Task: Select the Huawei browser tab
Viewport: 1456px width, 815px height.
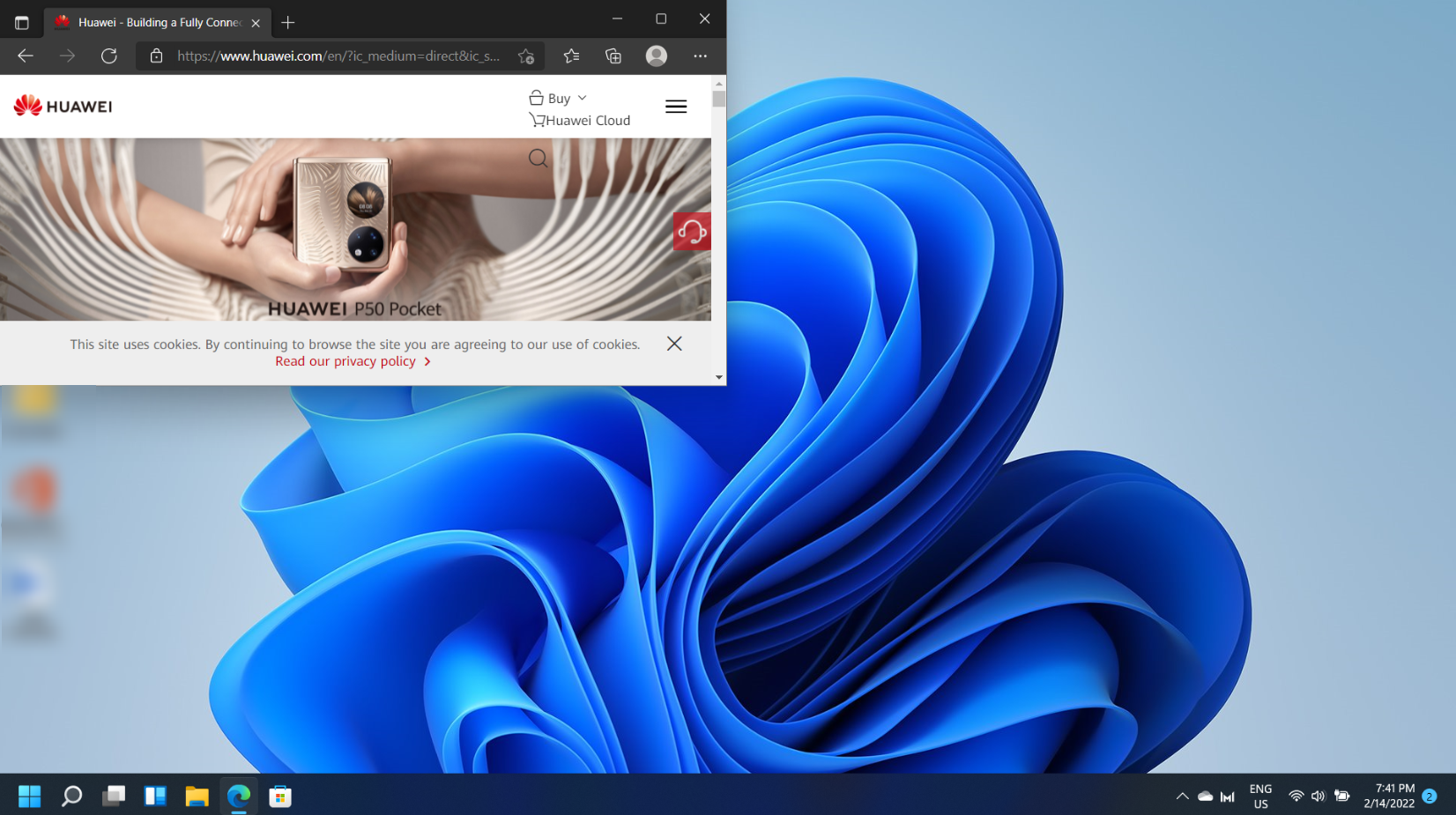Action: (158, 23)
